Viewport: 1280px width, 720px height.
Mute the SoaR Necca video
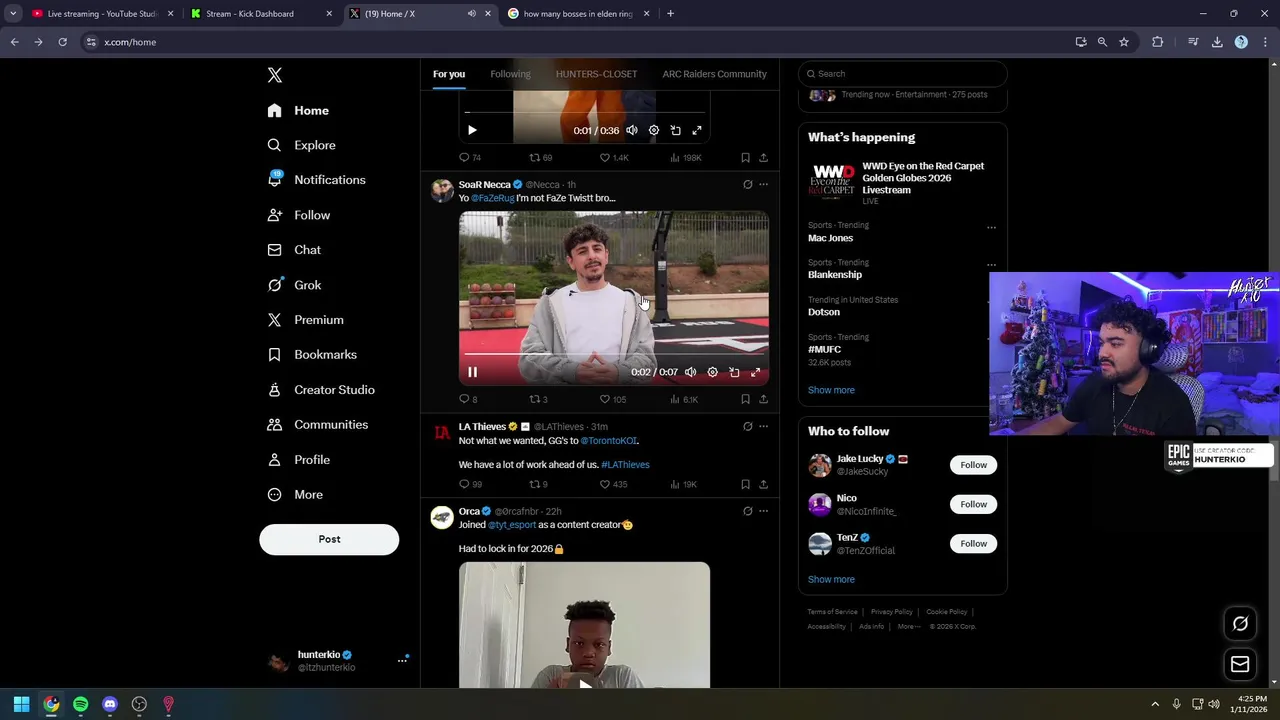click(x=690, y=372)
